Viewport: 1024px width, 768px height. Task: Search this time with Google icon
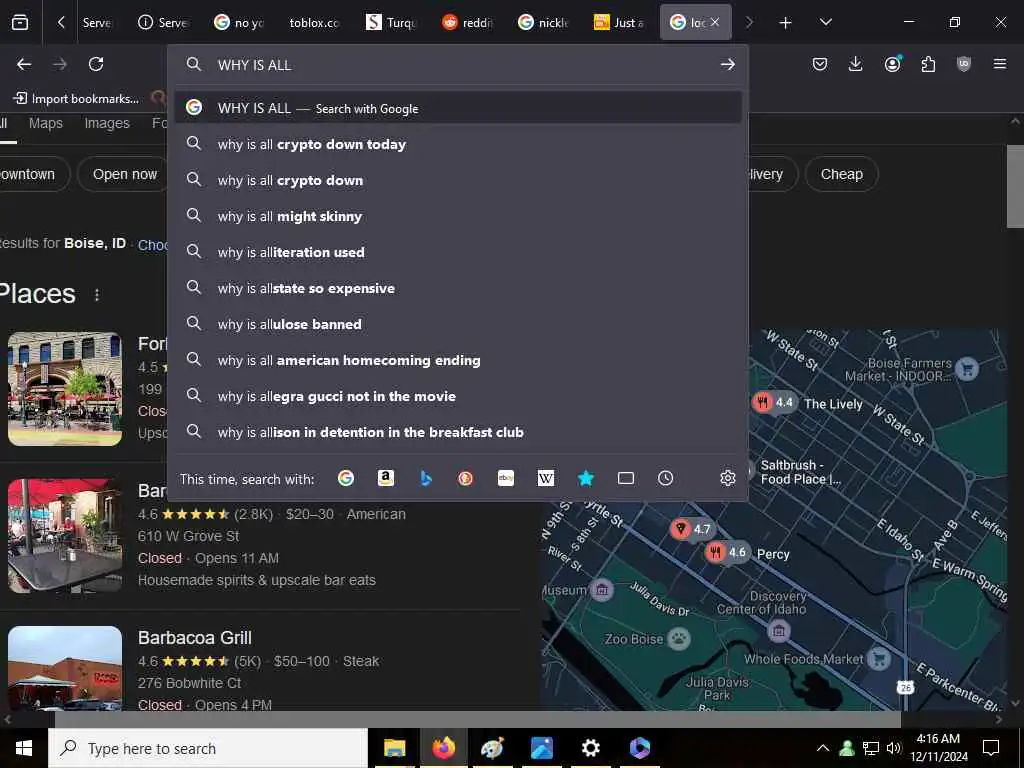(x=346, y=479)
